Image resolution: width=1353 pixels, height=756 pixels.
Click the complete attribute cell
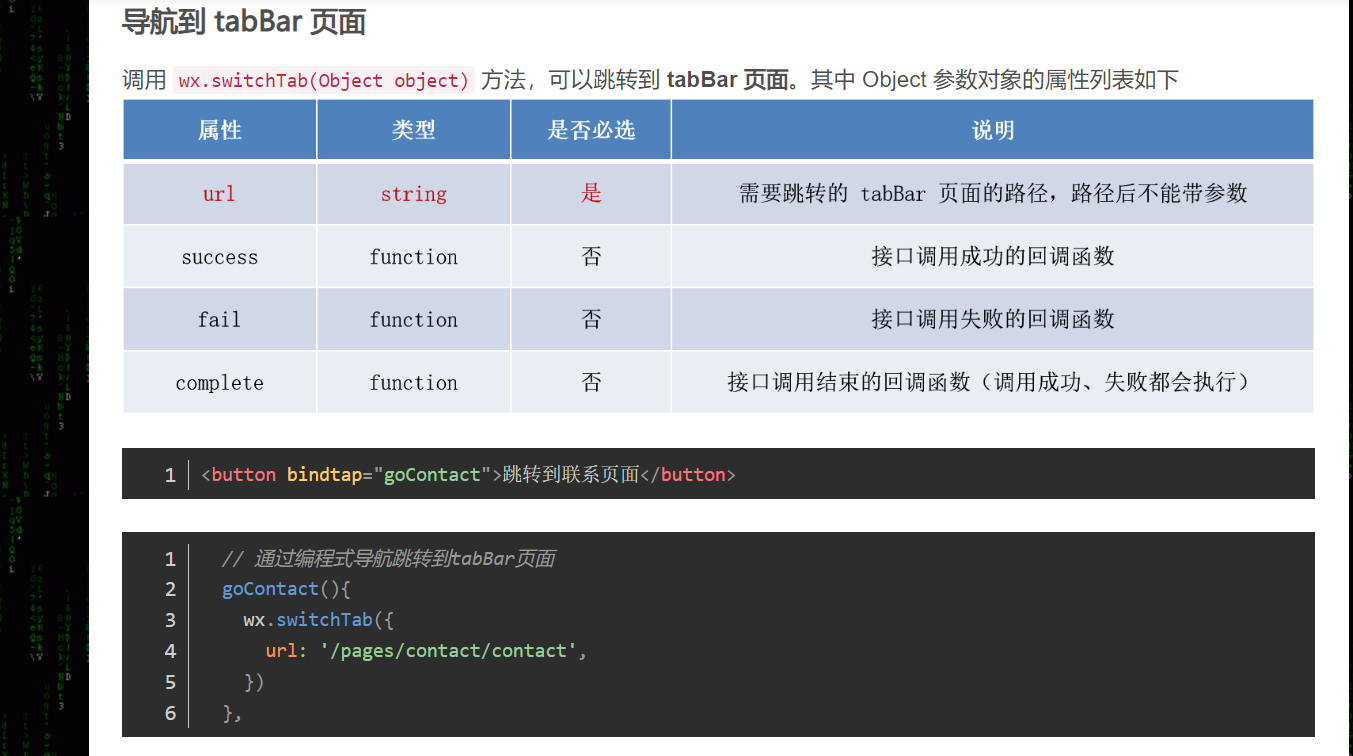point(220,383)
